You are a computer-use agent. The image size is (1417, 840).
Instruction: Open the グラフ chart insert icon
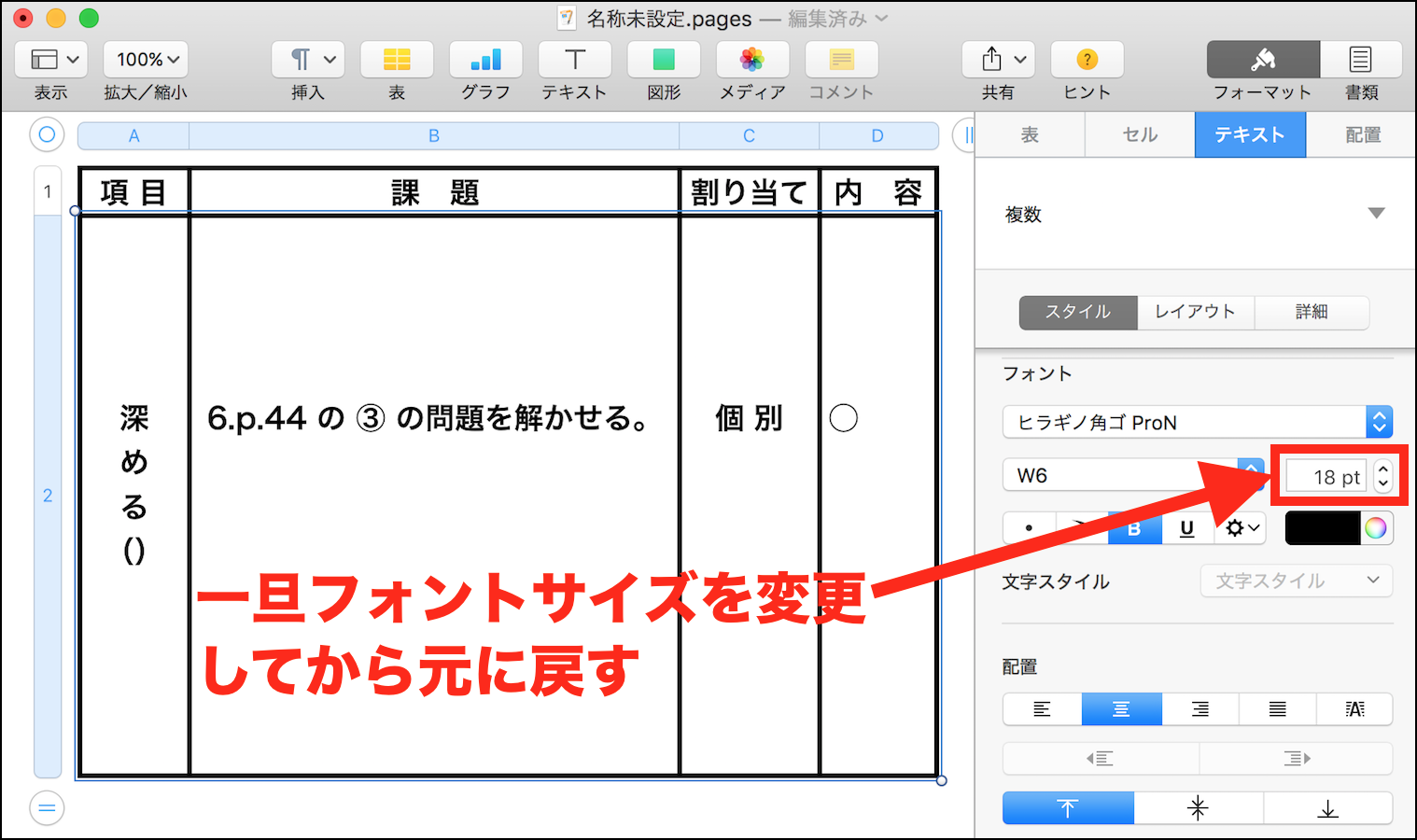coord(485,59)
